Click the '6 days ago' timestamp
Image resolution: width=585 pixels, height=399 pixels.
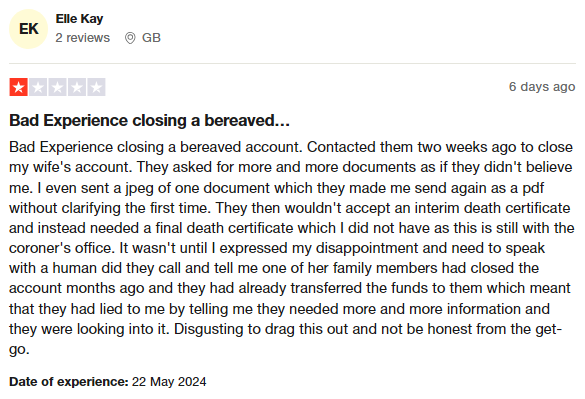coord(542,87)
